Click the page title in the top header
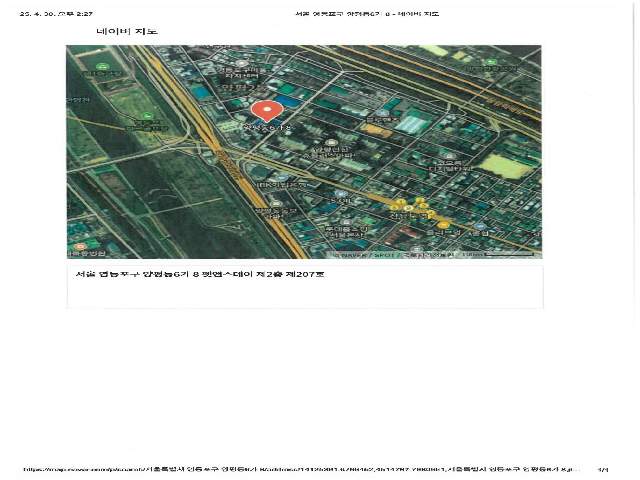This screenshot has width=640, height=480. (x=366, y=14)
